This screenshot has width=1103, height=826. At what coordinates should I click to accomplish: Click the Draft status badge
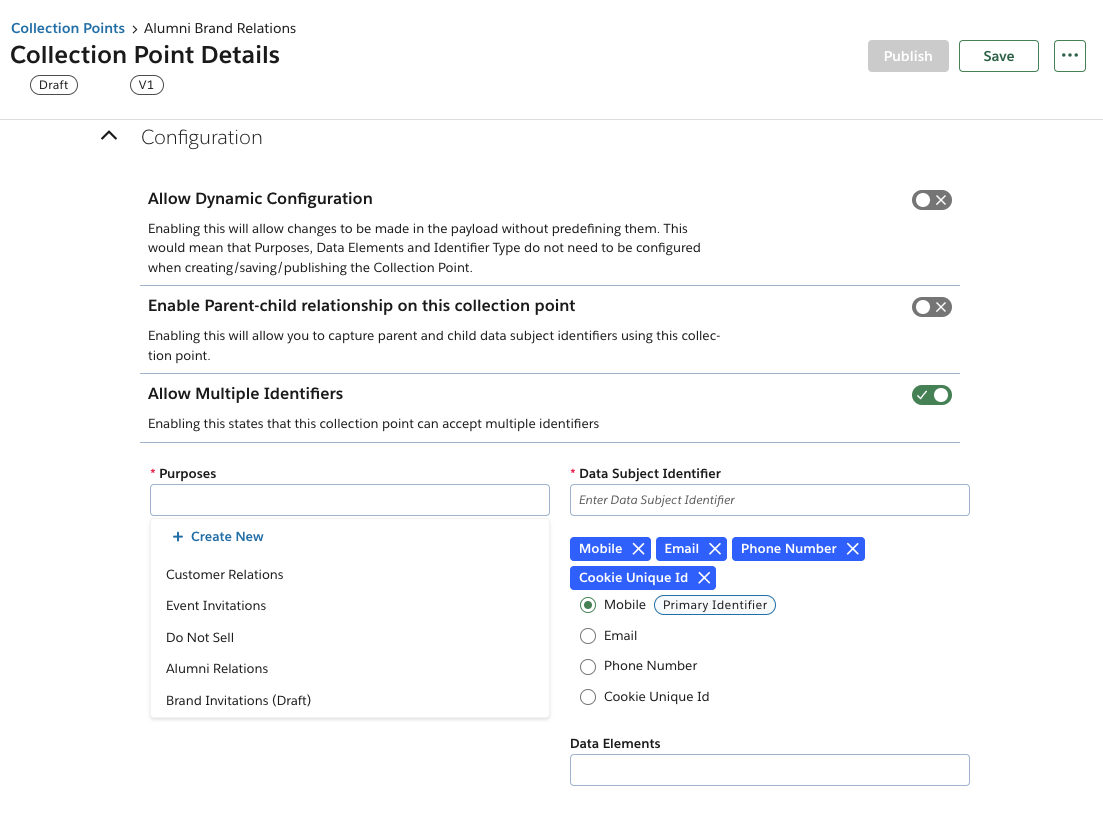tap(53, 84)
